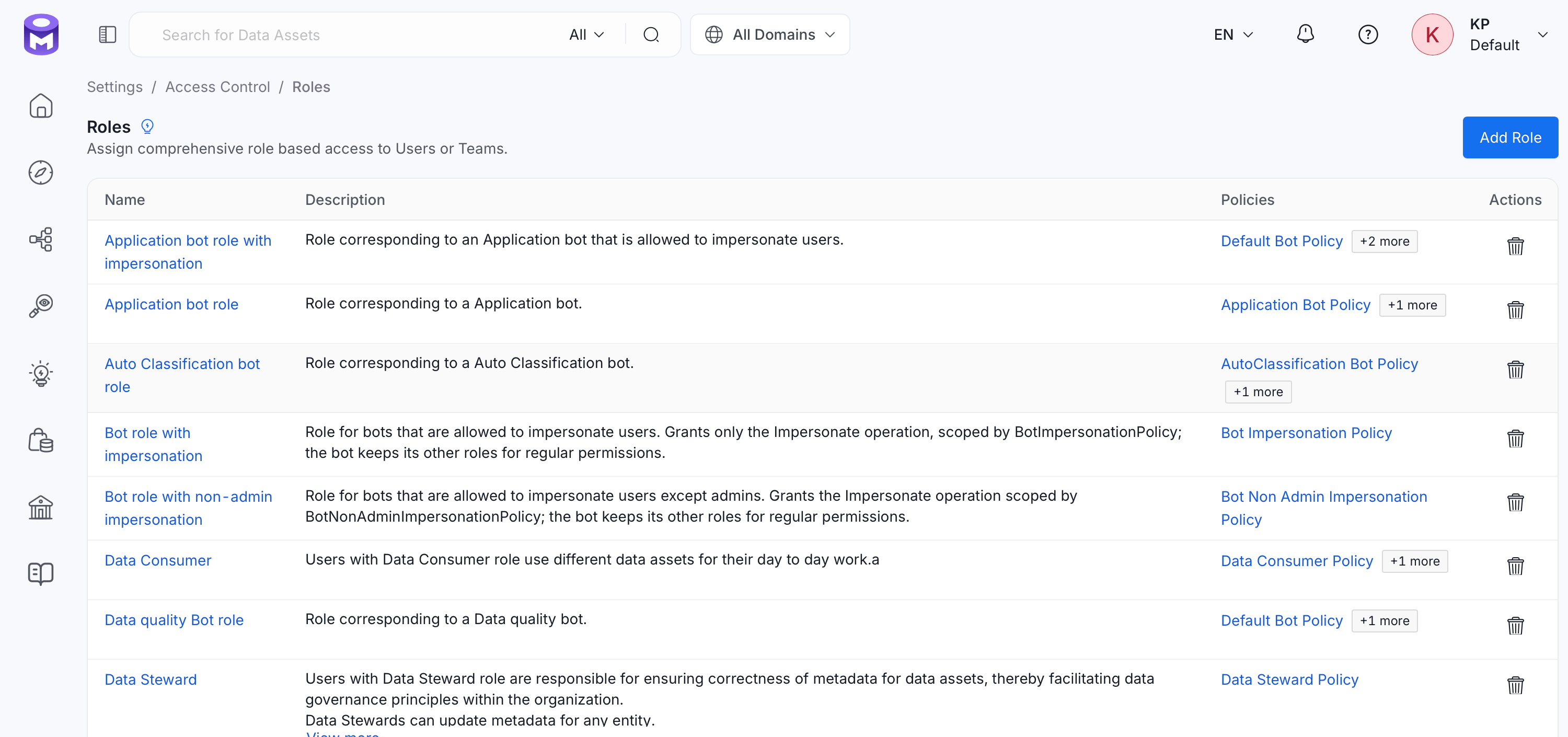
Task: Go to Settings breadcrumb
Action: coord(114,87)
